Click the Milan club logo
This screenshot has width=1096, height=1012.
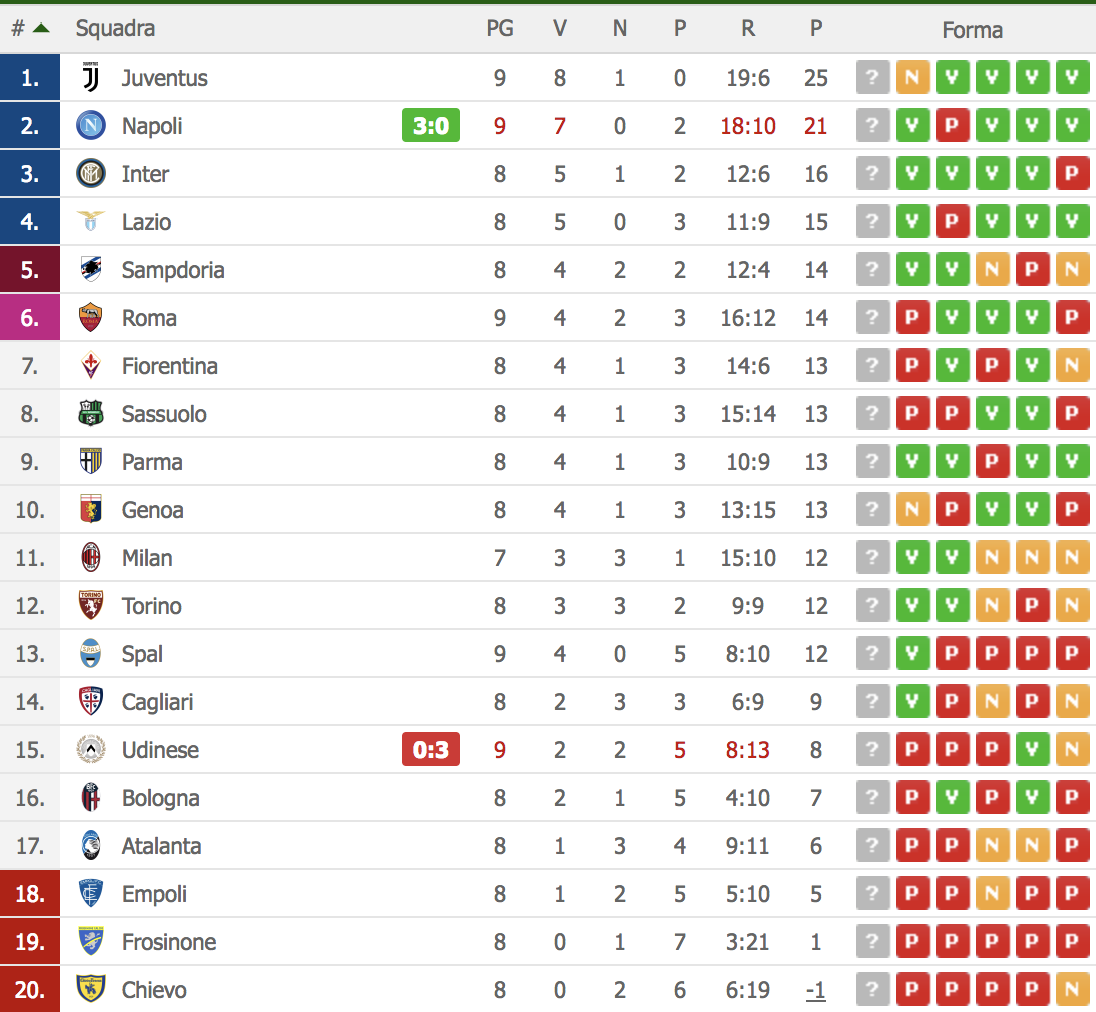point(91,558)
